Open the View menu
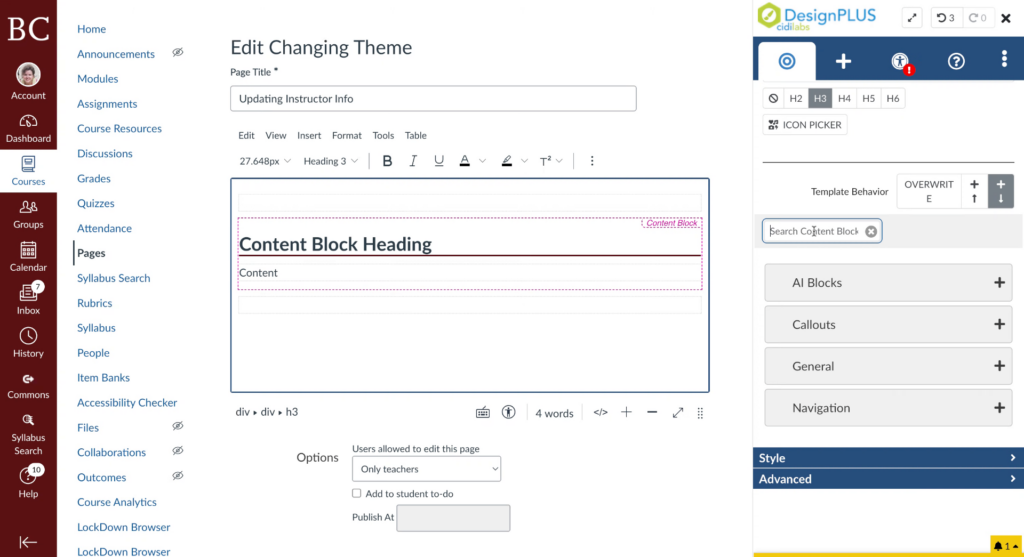 276,135
